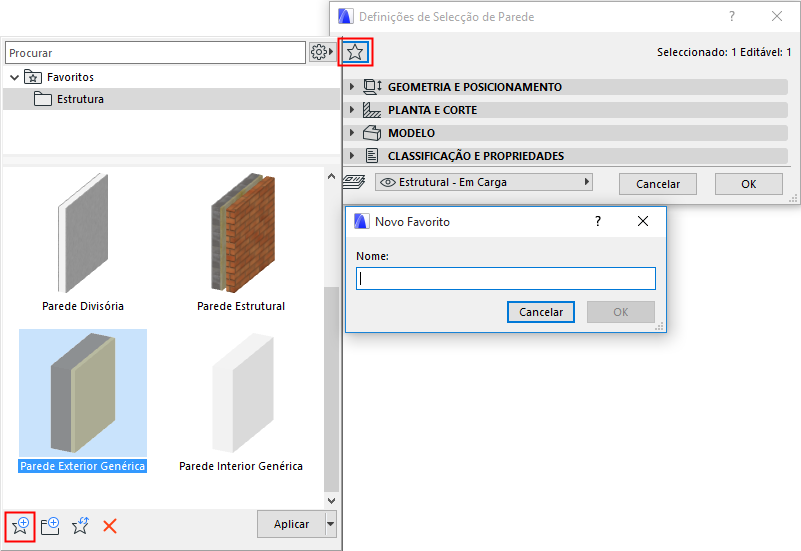The height and width of the screenshot is (551, 801).
Task: Click the favorites list scroll up arrow
Action: pos(331,176)
